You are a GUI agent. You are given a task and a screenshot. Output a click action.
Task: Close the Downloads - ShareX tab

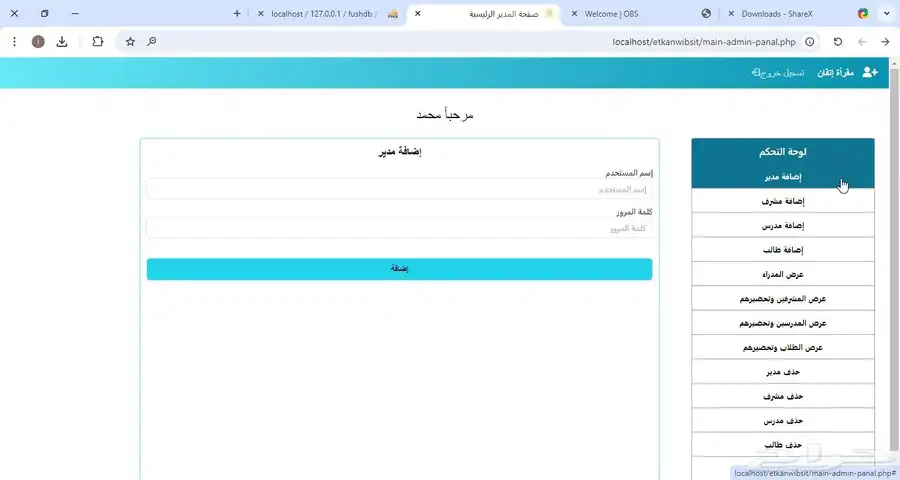731,14
